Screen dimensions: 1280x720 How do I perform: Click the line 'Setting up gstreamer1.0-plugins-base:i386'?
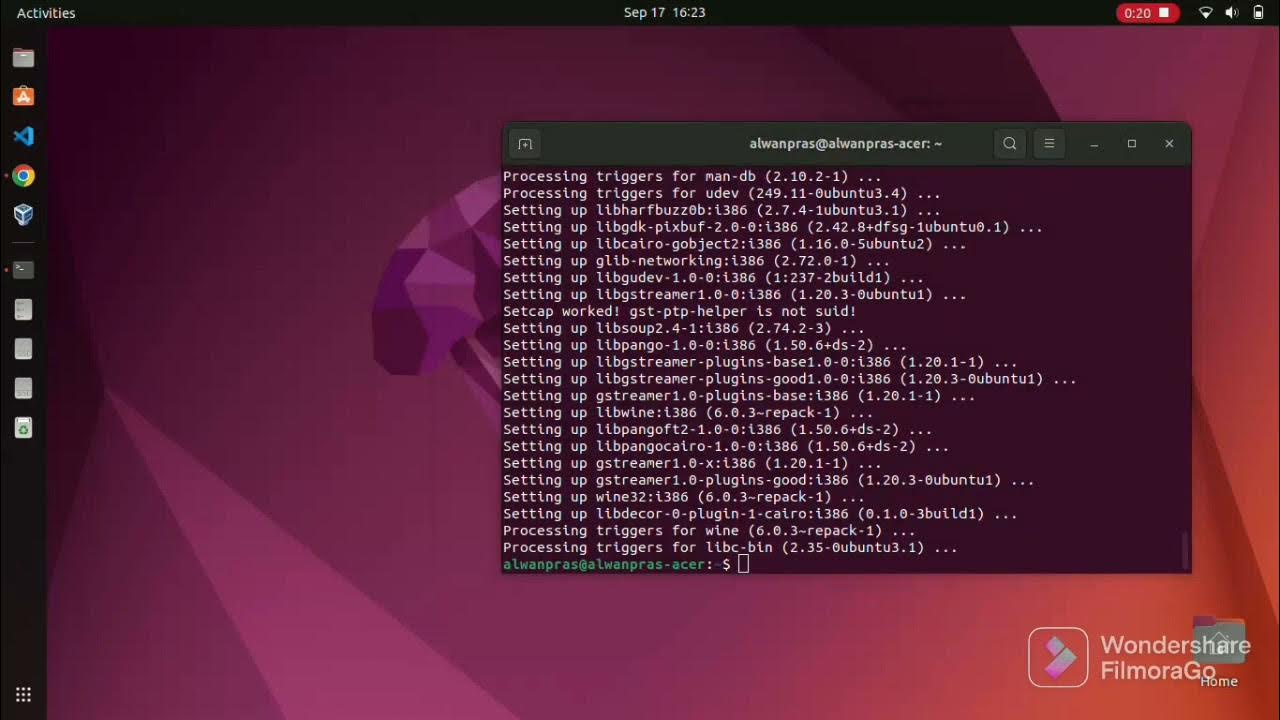[739, 396]
